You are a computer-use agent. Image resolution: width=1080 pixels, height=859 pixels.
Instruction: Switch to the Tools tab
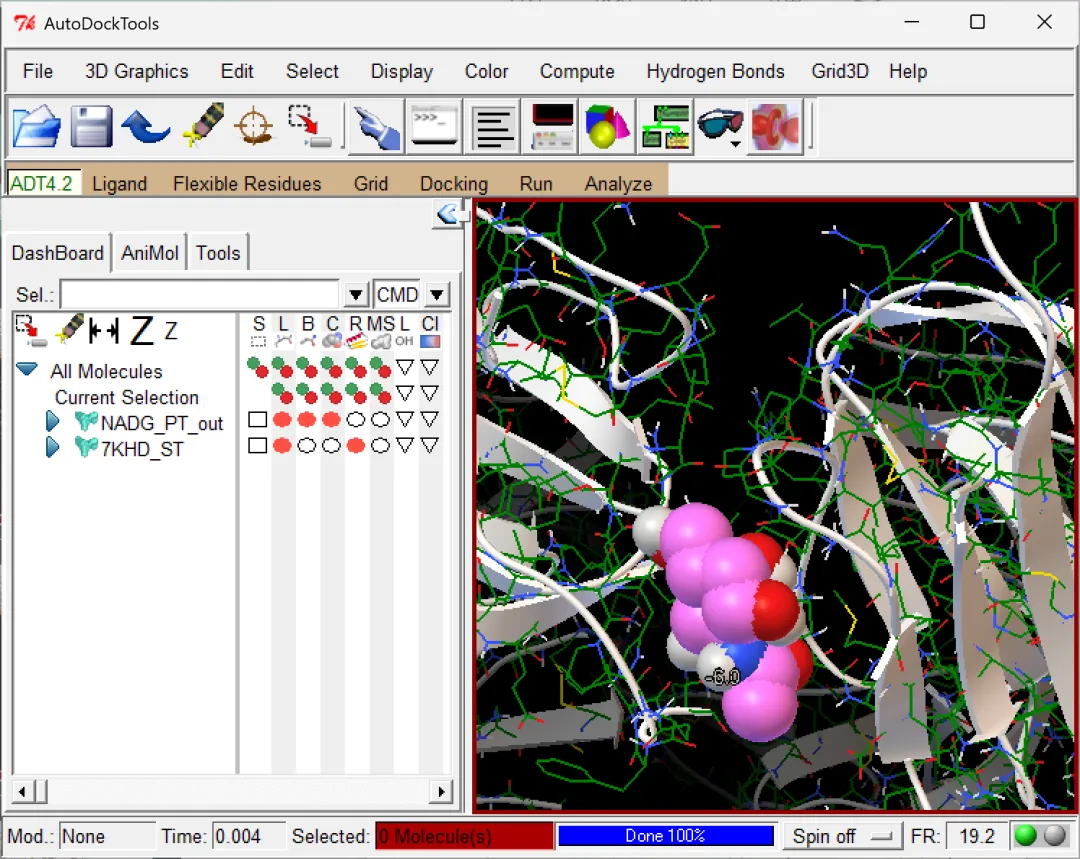click(x=218, y=253)
